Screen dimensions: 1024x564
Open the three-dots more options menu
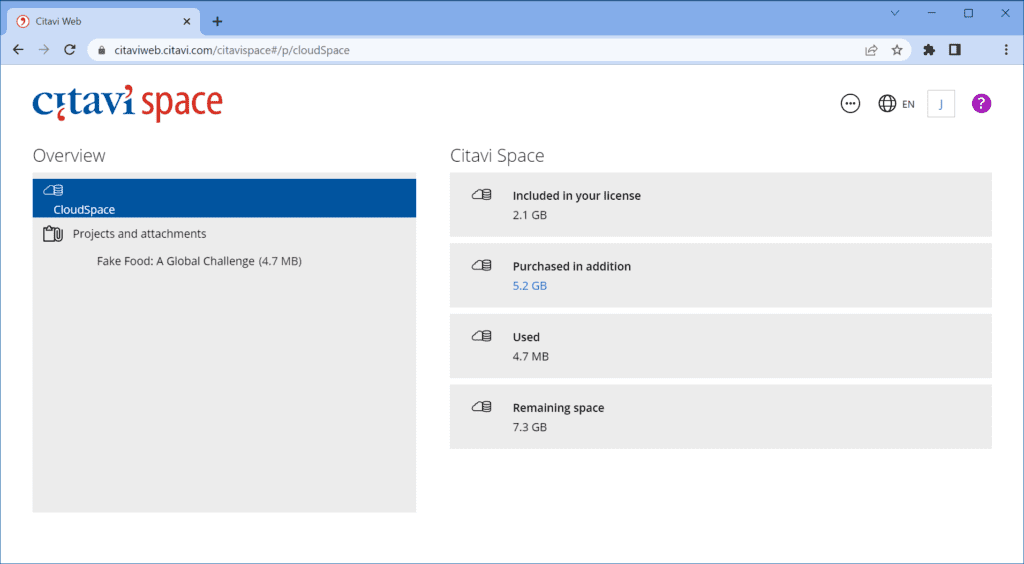tap(850, 104)
